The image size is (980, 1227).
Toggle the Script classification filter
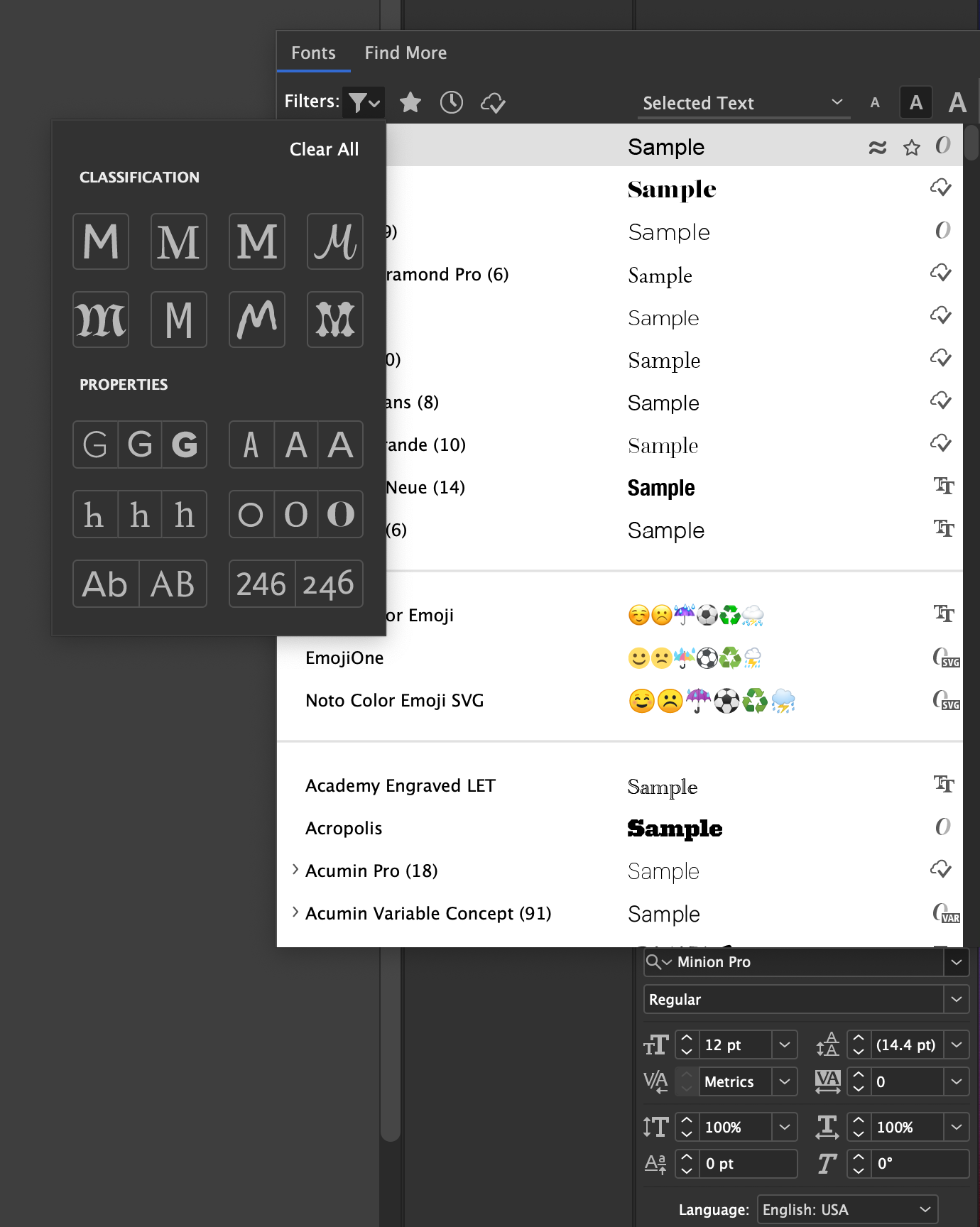pyautogui.click(x=335, y=241)
